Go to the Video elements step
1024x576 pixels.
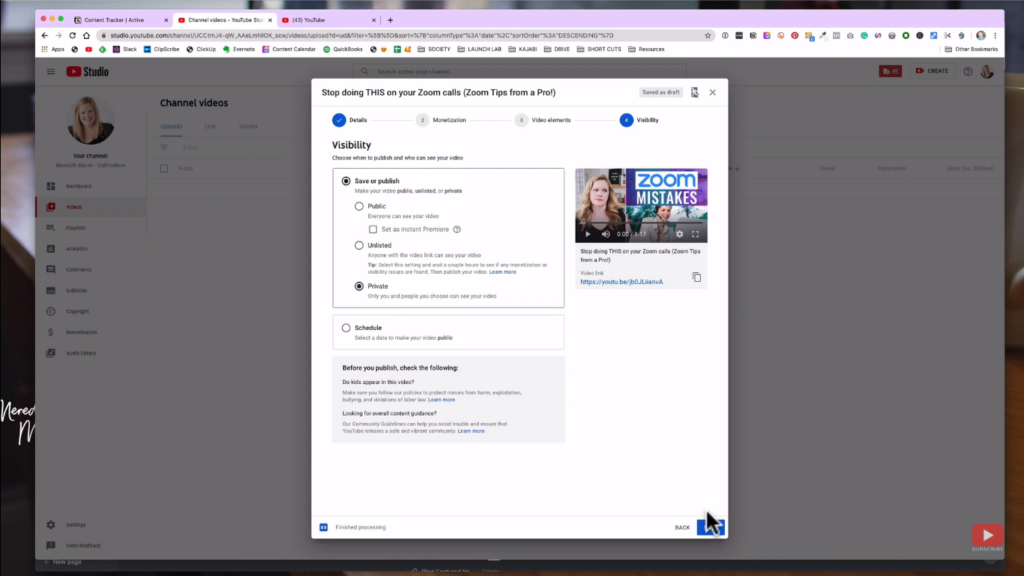[x=543, y=120]
